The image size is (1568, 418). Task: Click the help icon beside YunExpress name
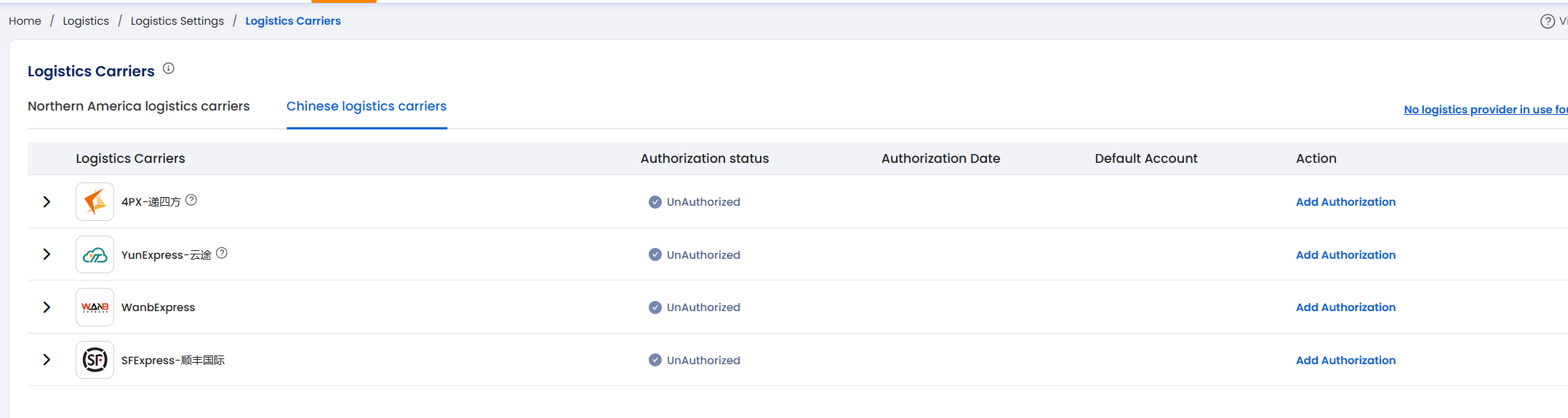[222, 253]
